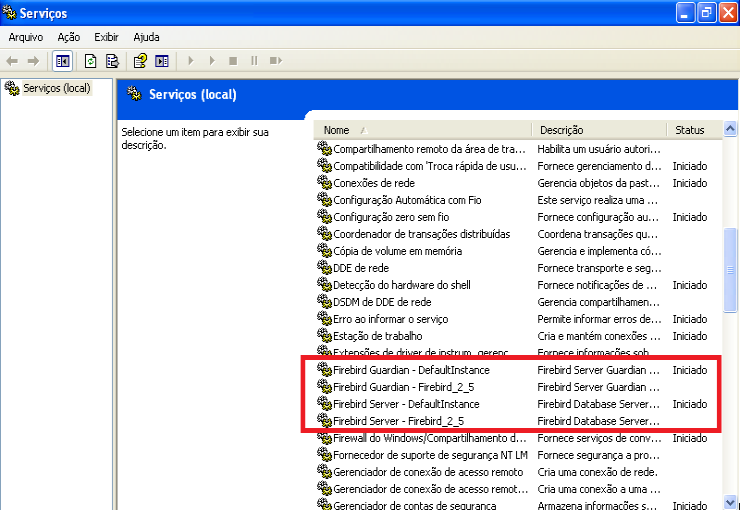The width and height of the screenshot is (740, 510).
Task: Click gear icon next to Conexões de rede
Action: tap(324, 182)
